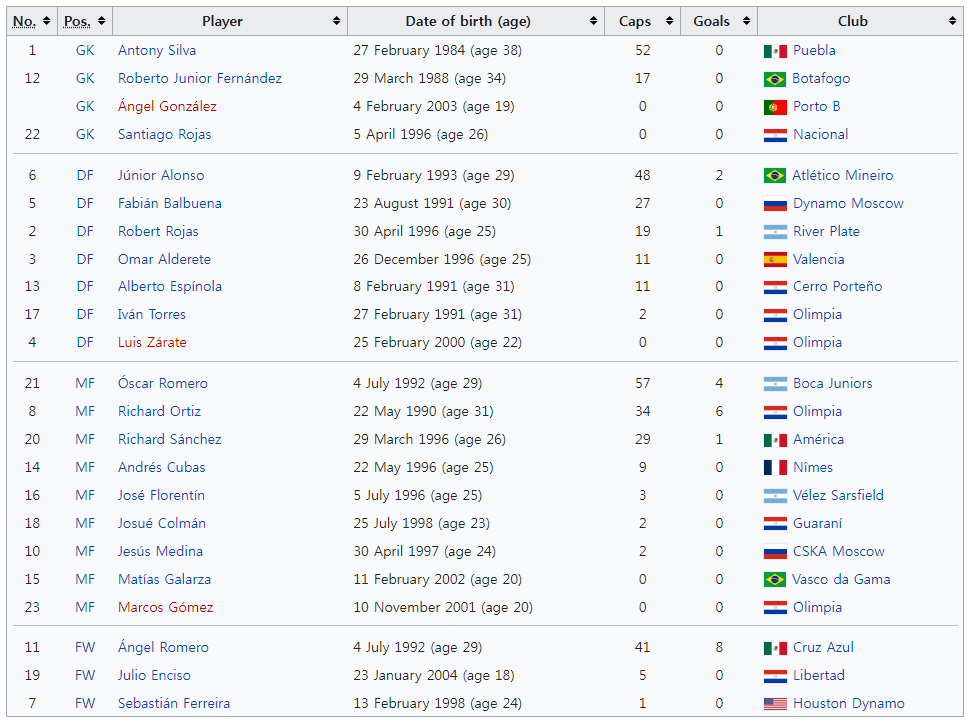Image resolution: width=968 pixels, height=721 pixels.
Task: Click the Argentina flag beside River Plate
Action: click(775, 232)
